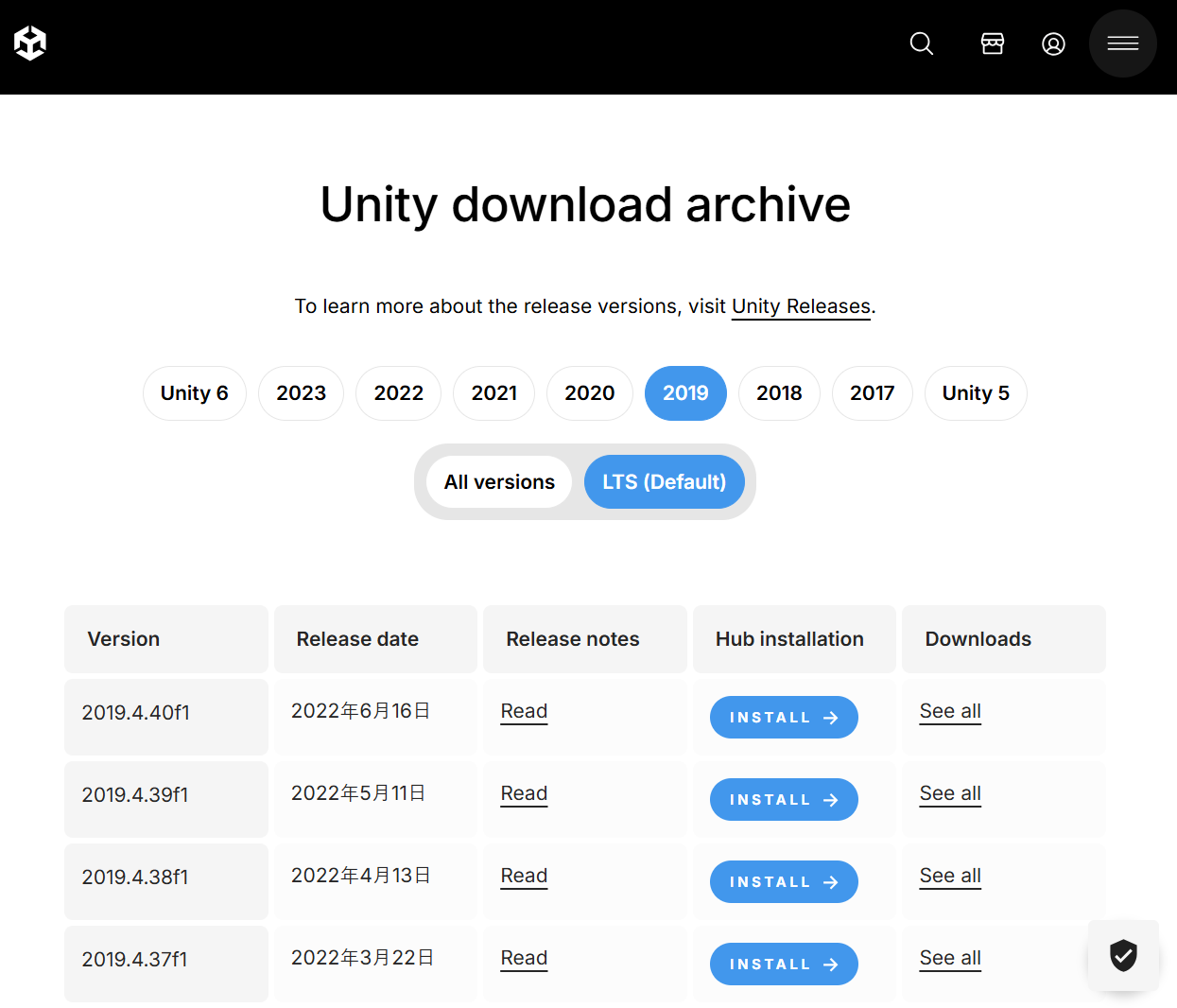Click the Downloads column header
The height and width of the screenshot is (1008, 1177).
tap(1004, 639)
